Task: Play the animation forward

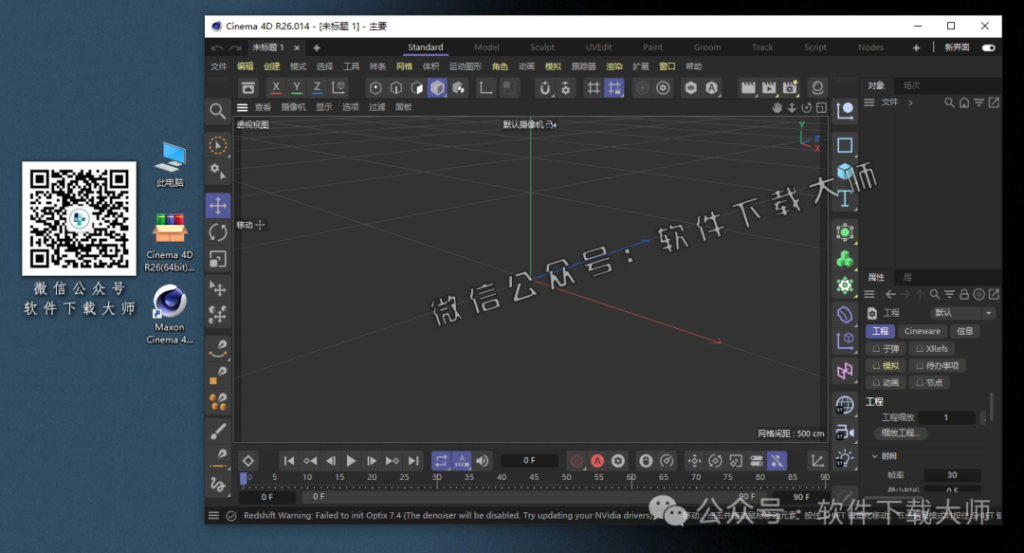Action: click(351, 461)
